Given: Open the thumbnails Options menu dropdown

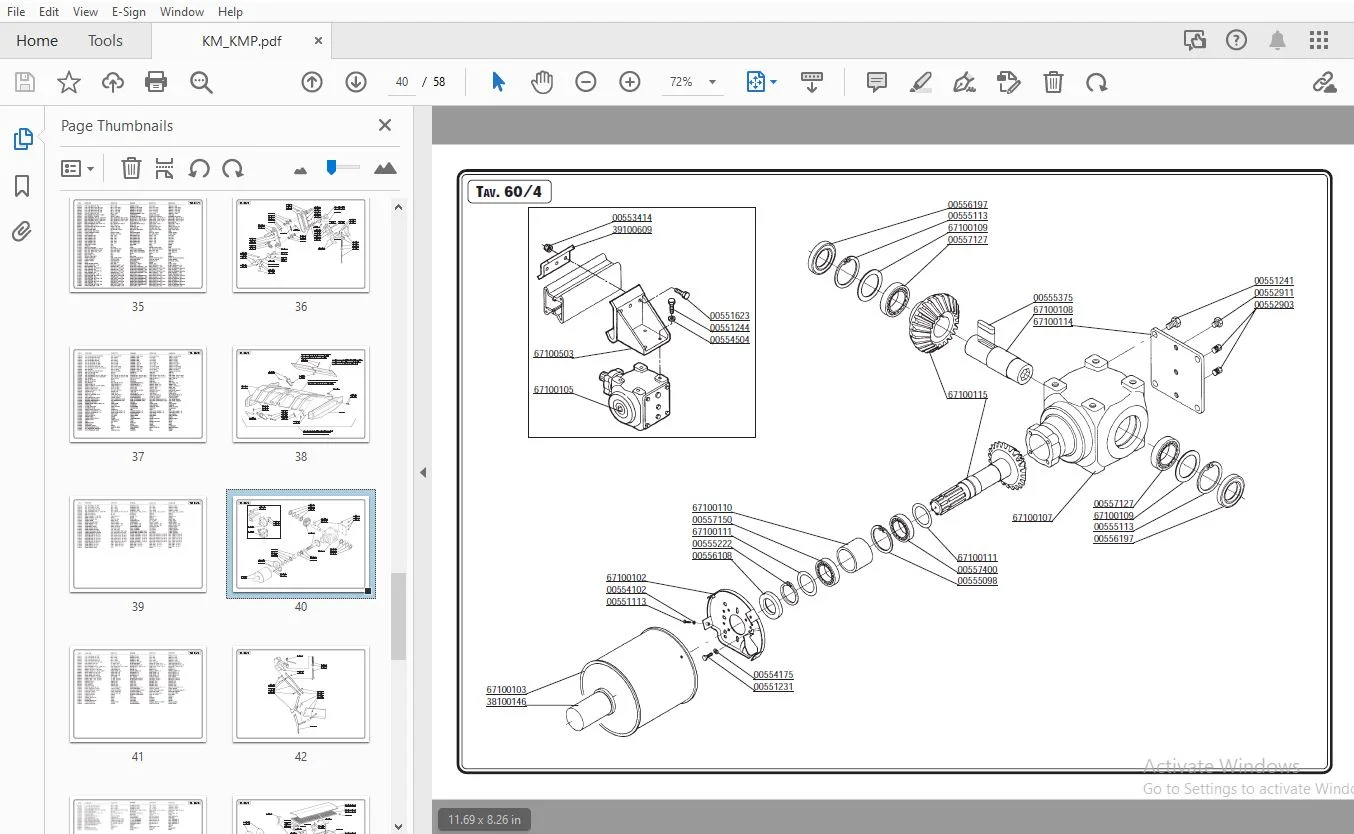Looking at the screenshot, I should coord(77,168).
